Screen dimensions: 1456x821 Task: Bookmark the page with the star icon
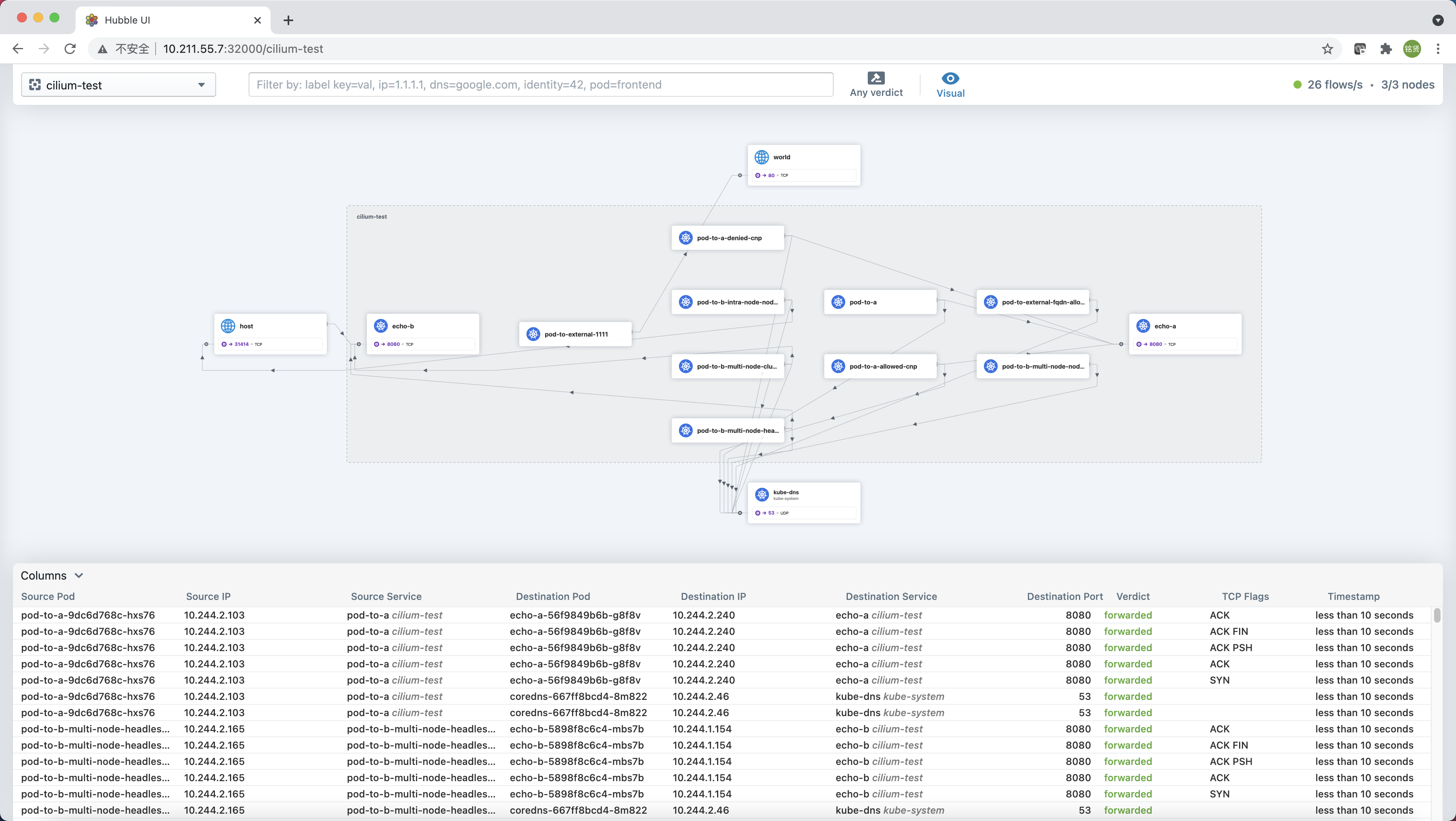tap(1327, 49)
